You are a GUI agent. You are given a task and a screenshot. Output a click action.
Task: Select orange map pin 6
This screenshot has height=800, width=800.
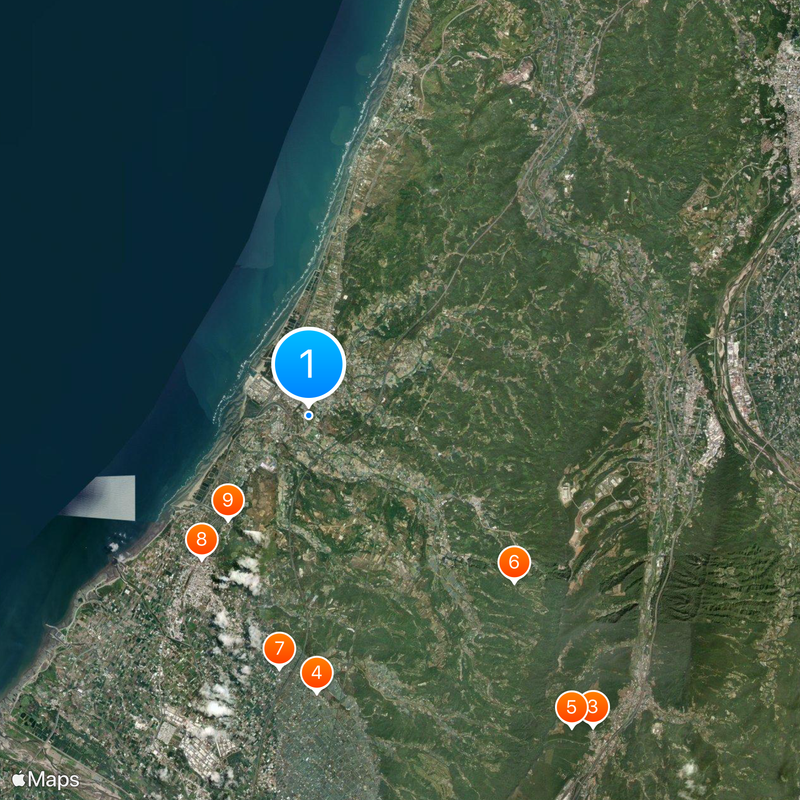(x=513, y=562)
